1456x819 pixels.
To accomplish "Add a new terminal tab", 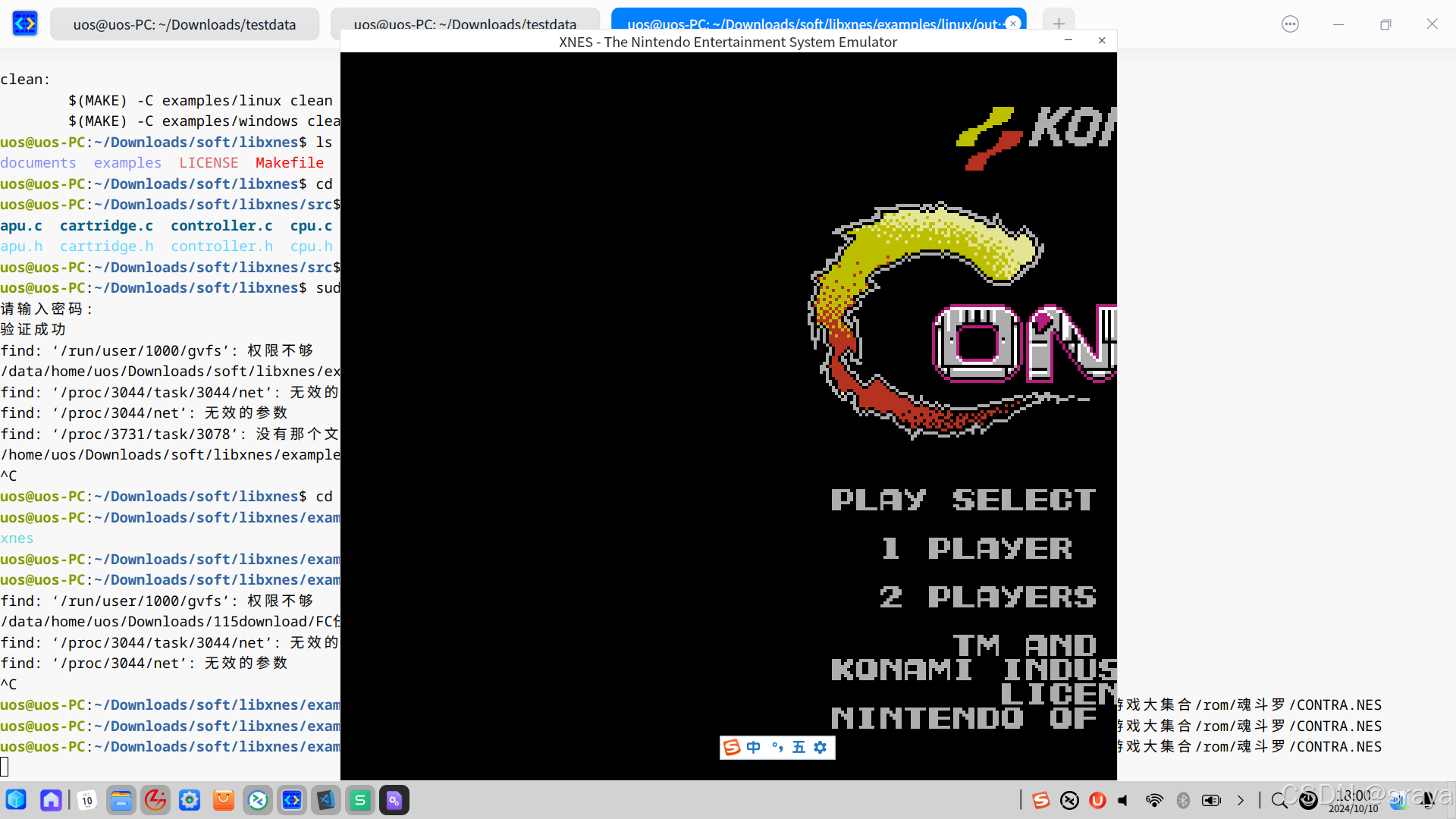I will pos(1059,23).
